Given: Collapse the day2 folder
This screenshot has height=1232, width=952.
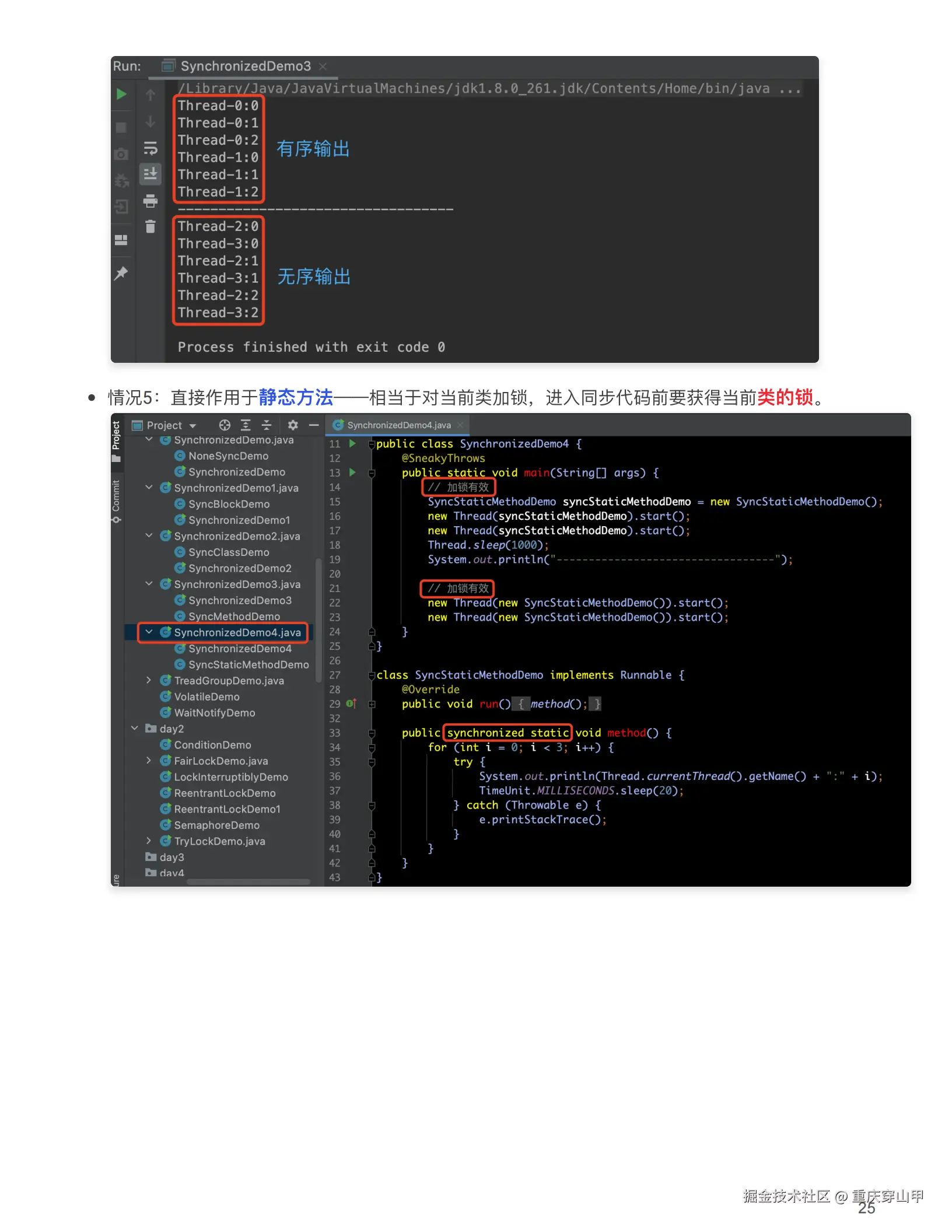Looking at the screenshot, I should coord(135,729).
